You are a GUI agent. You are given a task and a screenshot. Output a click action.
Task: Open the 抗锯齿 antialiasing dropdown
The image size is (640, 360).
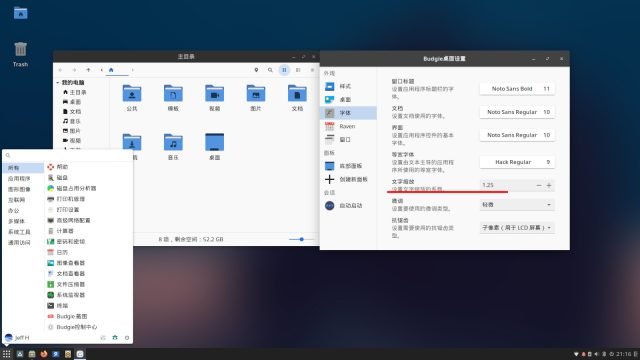[x=517, y=228]
